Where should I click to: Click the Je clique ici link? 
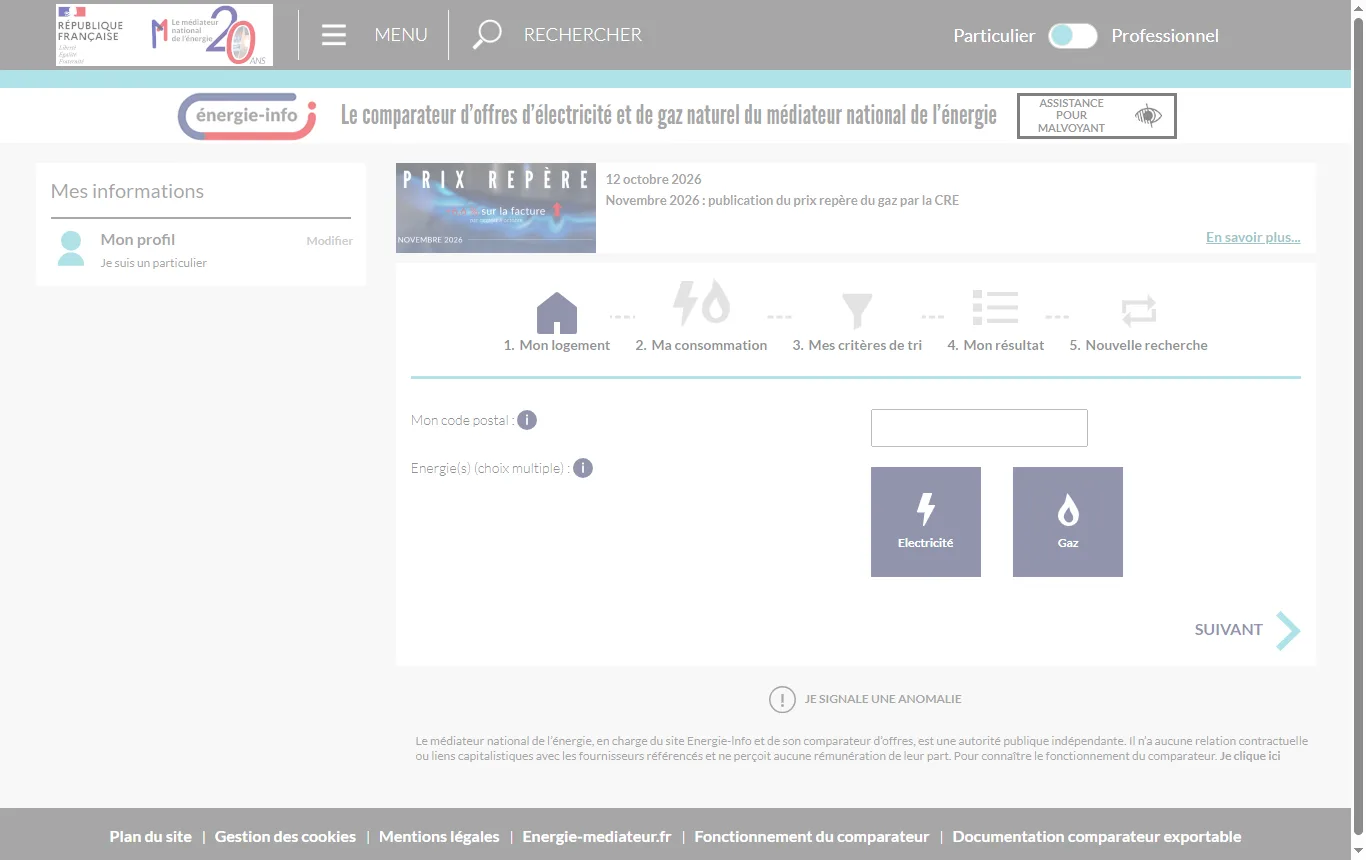[1250, 756]
